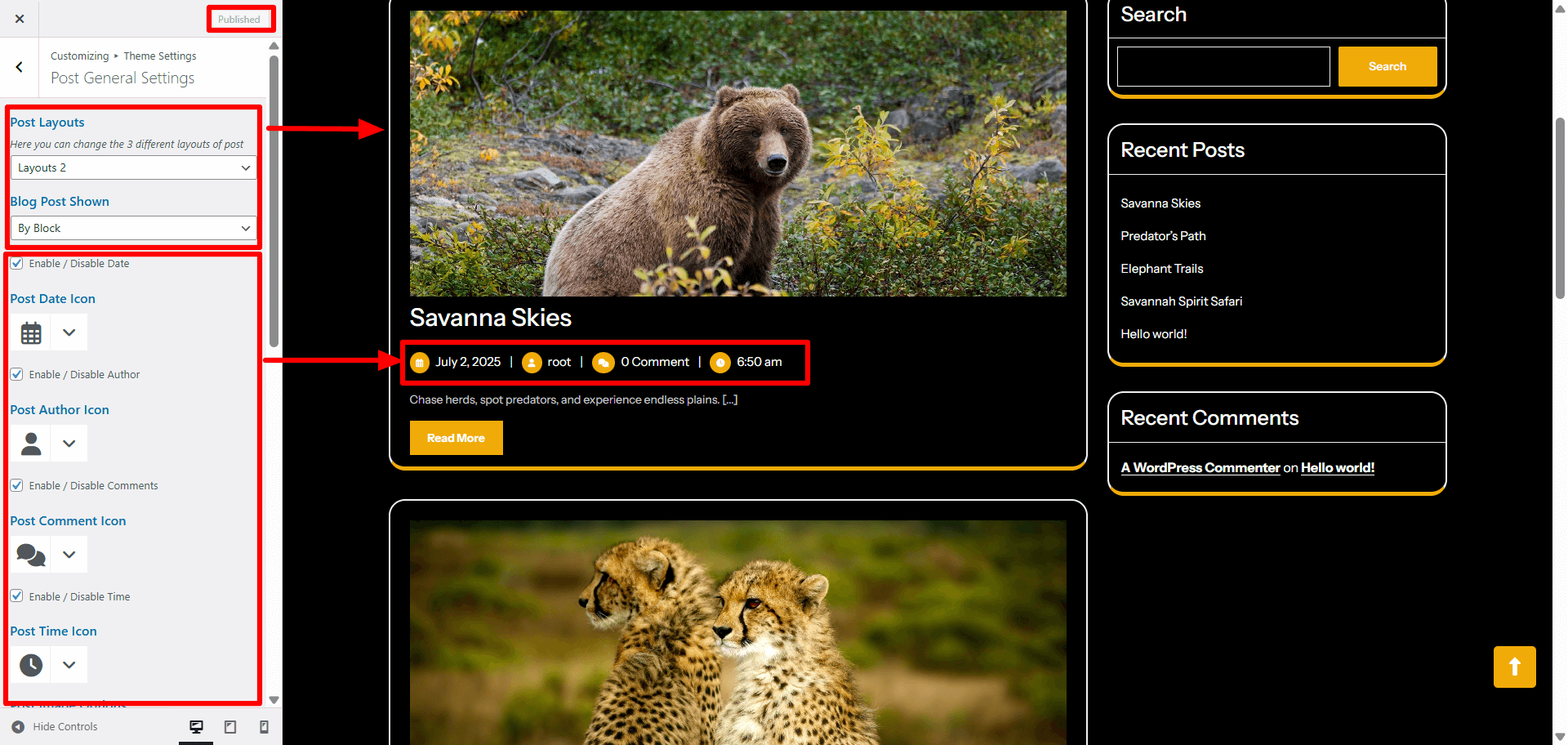The image size is (1568, 745).
Task: Open Hello world! in Recent Posts
Action: (1153, 334)
